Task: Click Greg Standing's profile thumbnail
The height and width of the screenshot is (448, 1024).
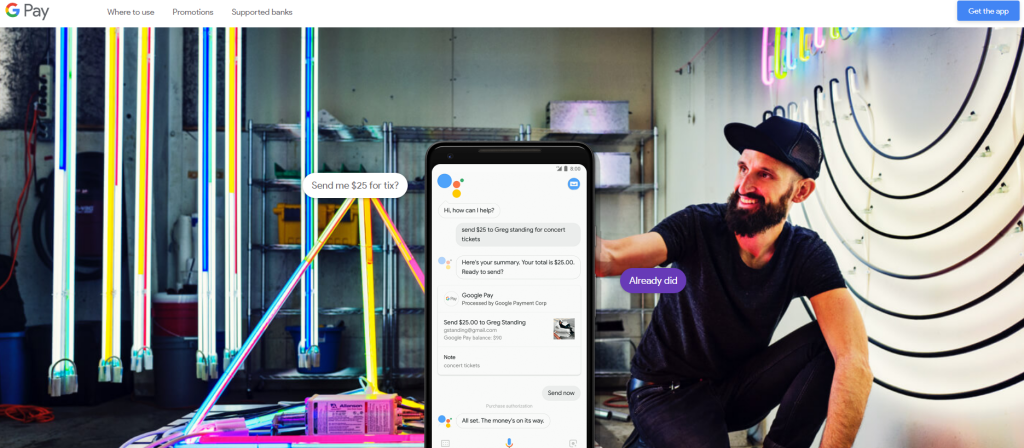Action: pyautogui.click(x=564, y=328)
